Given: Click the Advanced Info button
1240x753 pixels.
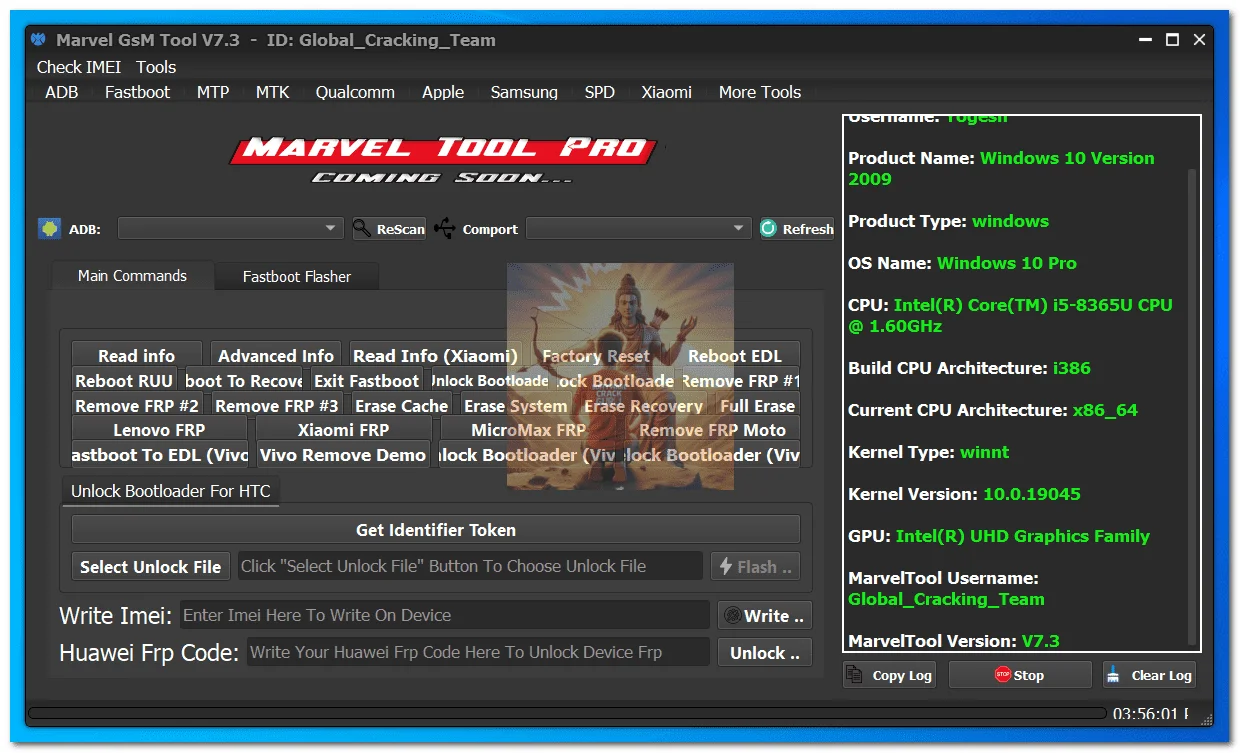Looking at the screenshot, I should coord(276,355).
